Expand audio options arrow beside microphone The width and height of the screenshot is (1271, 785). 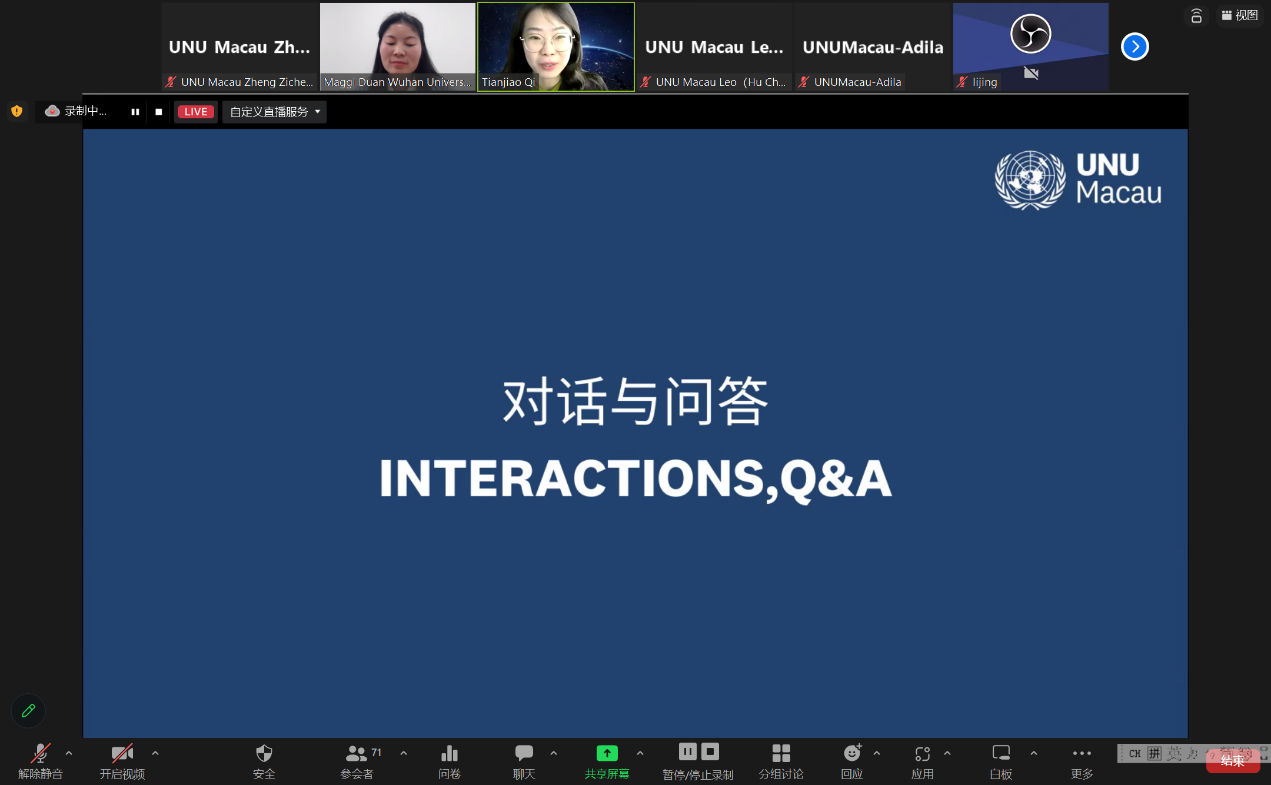click(x=69, y=753)
